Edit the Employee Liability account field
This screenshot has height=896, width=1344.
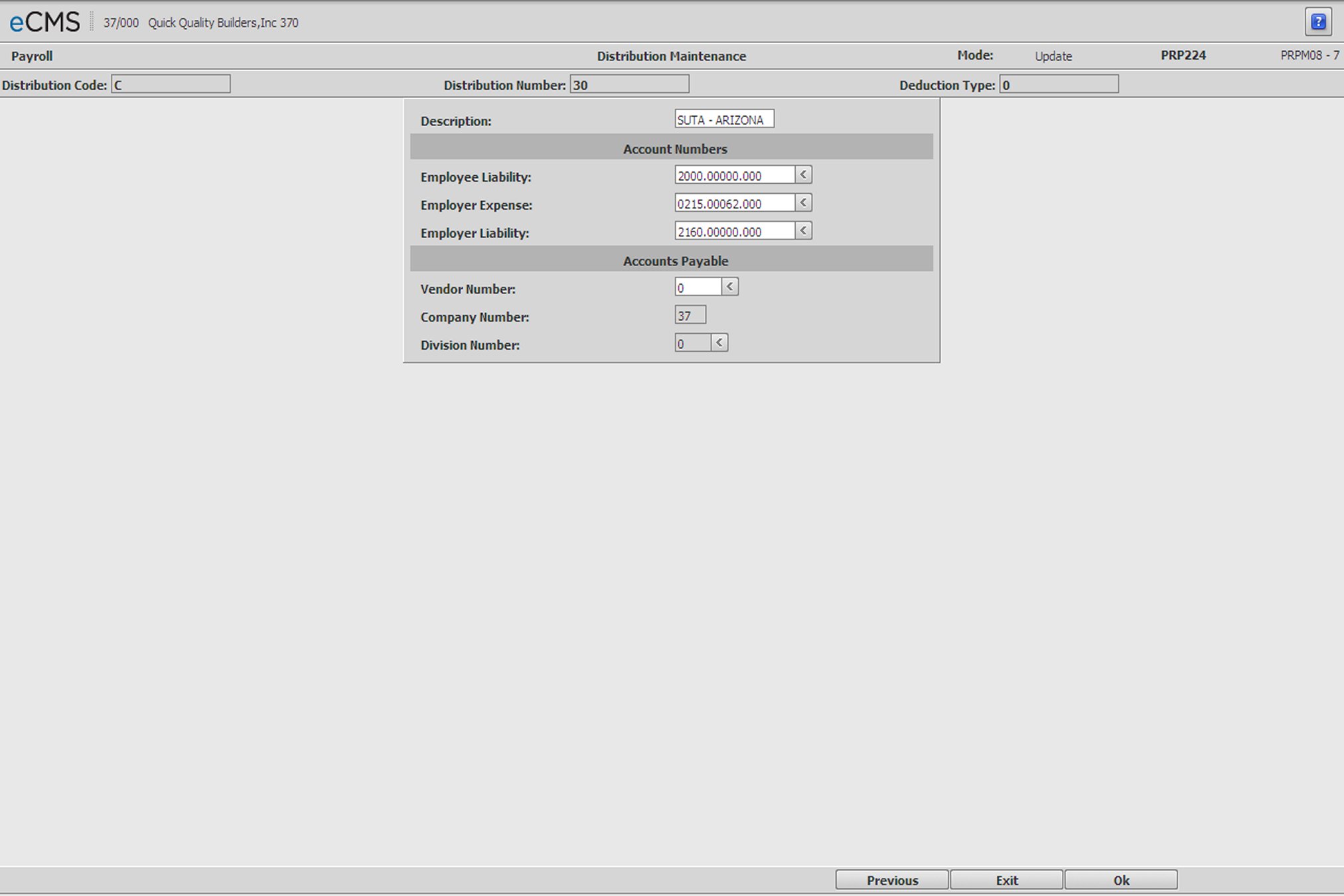(735, 175)
